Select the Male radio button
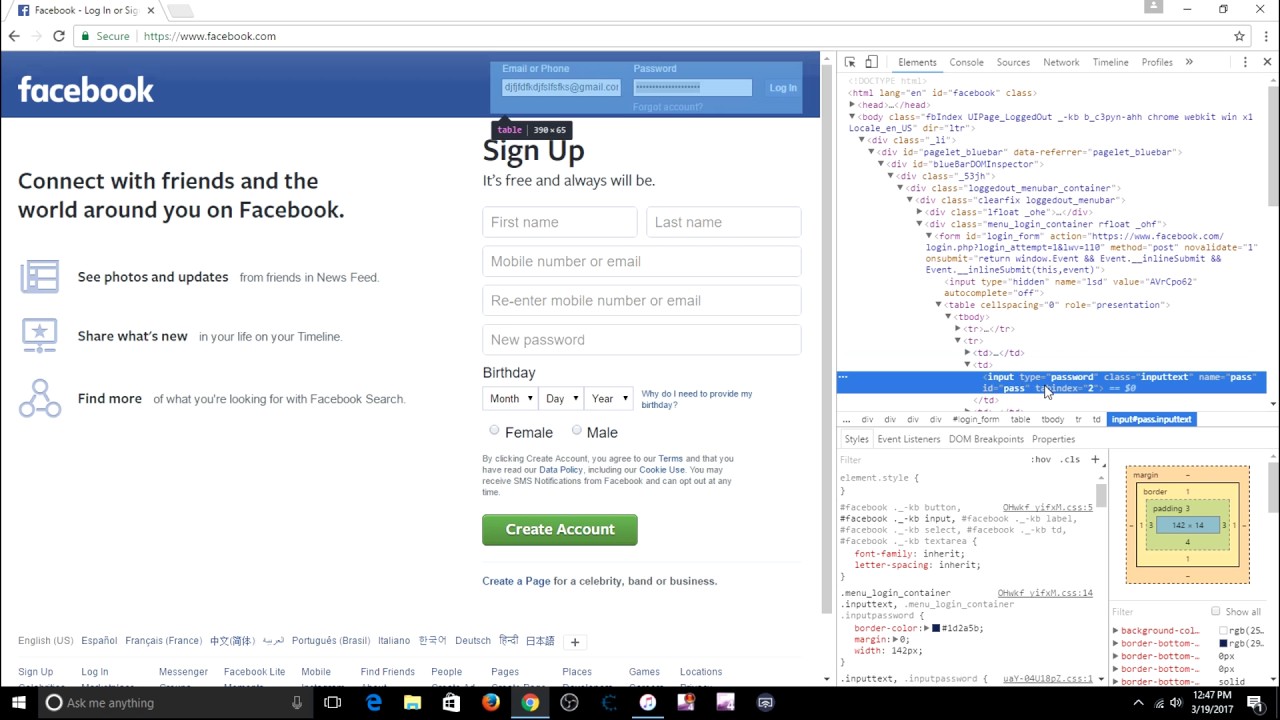Image resolution: width=1280 pixels, height=720 pixels. click(x=577, y=430)
